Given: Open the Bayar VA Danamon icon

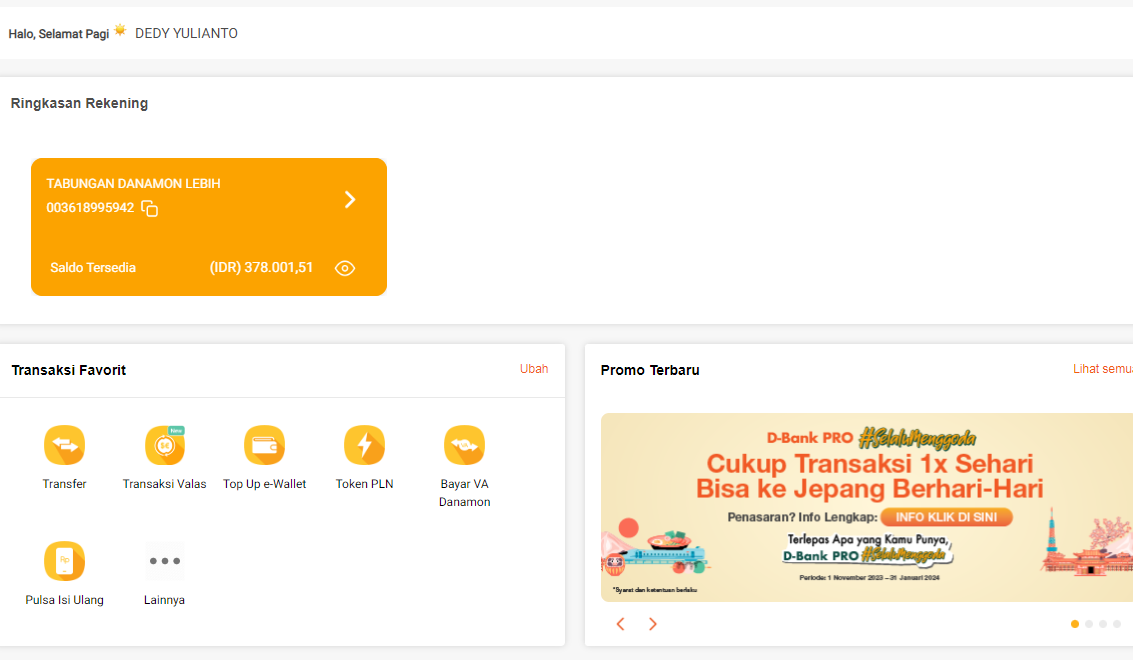Looking at the screenshot, I should click(464, 445).
